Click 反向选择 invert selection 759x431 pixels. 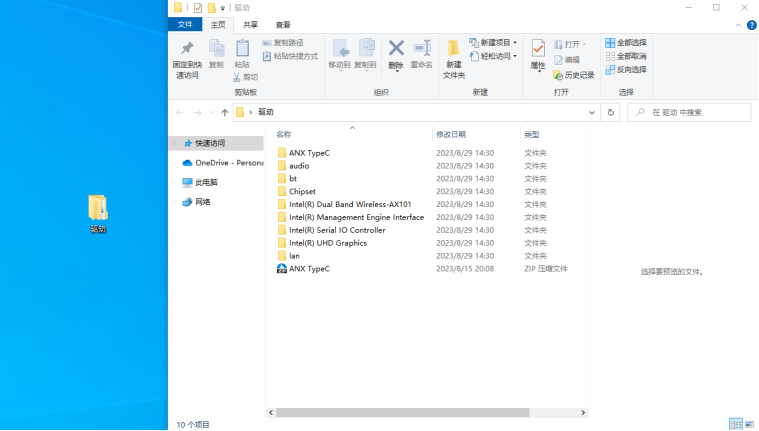tap(625, 69)
